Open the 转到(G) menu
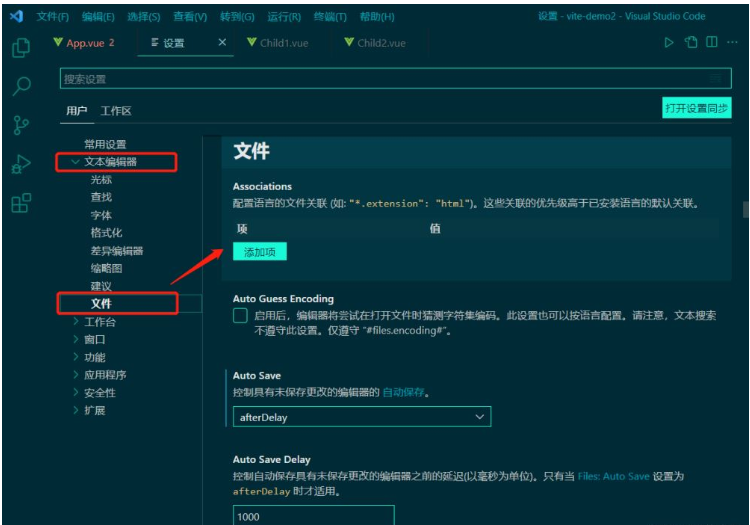 pos(237,17)
